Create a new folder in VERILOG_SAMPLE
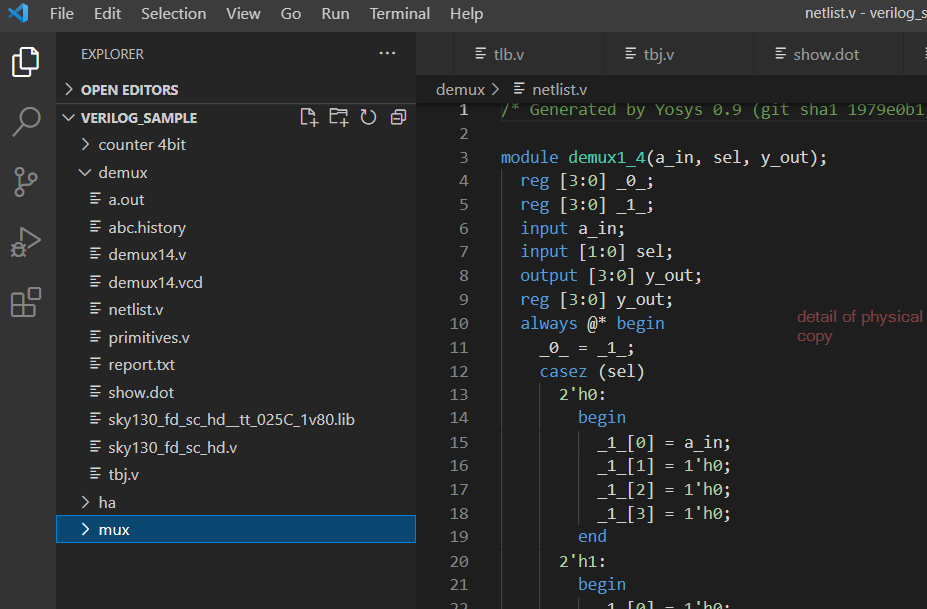The width and height of the screenshot is (927, 609). tap(339, 117)
